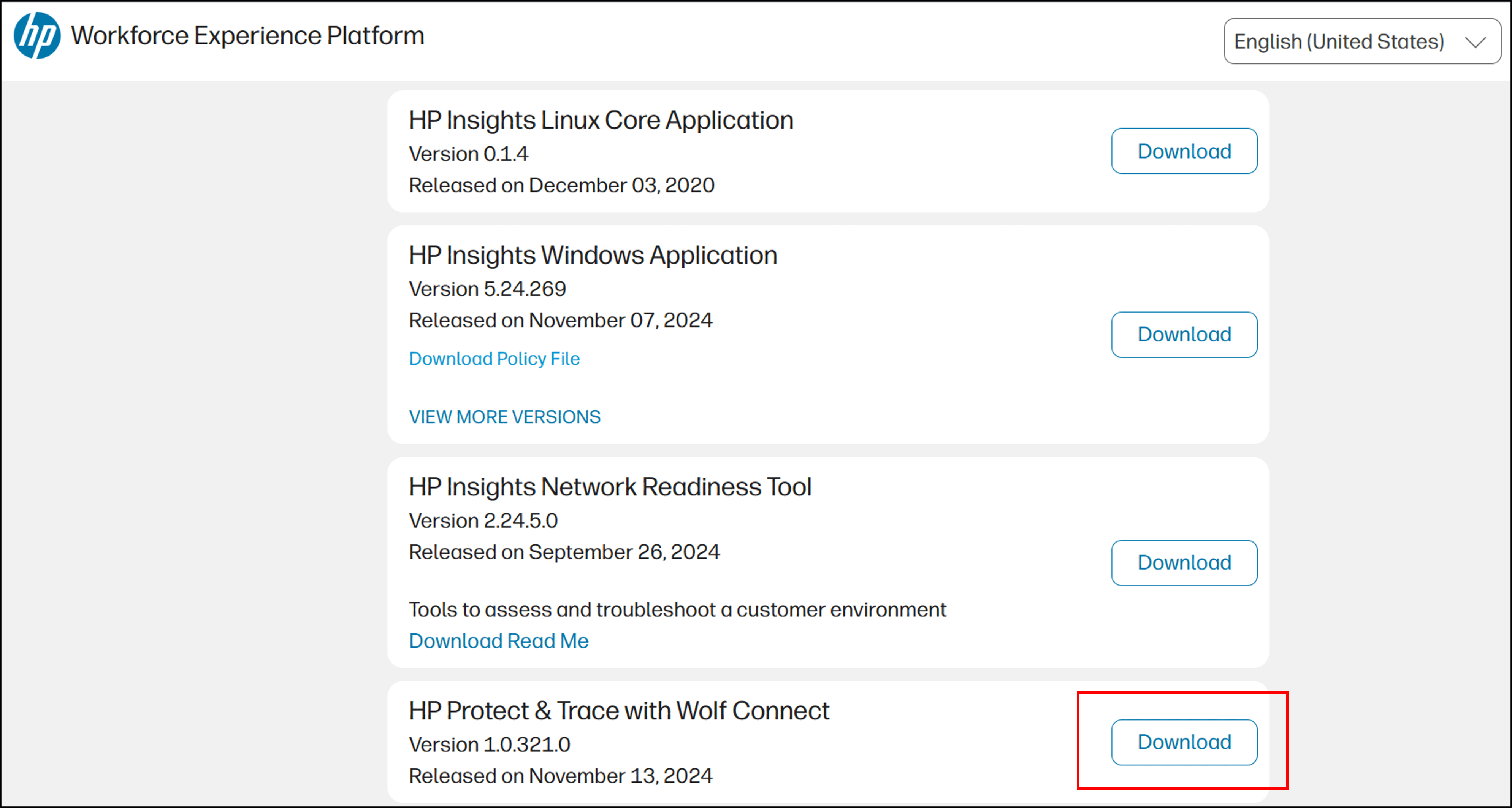Open the English (United States) language dropdown

point(1362,41)
